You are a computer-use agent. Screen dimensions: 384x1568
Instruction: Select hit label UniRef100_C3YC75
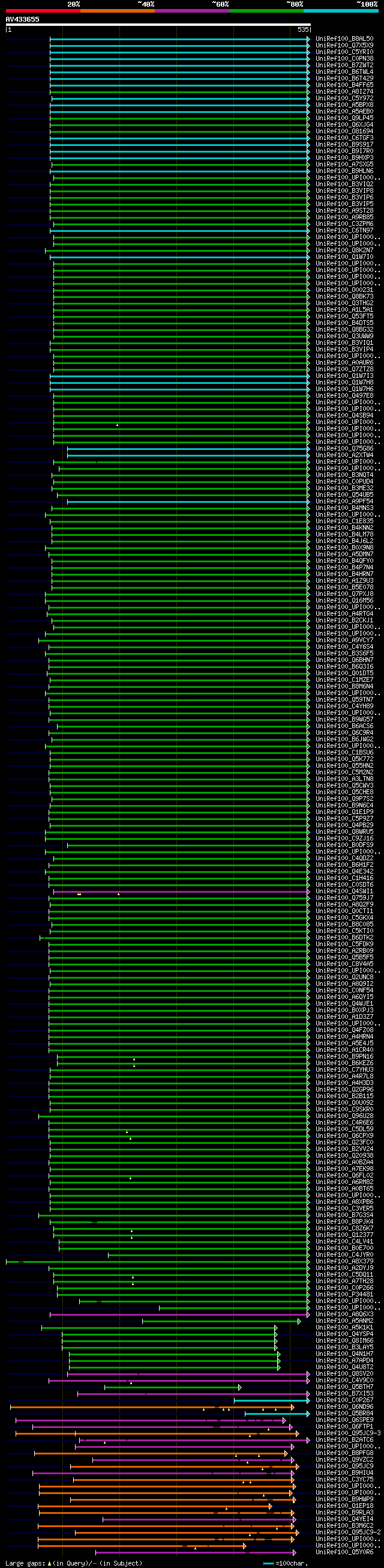[344, 1480]
